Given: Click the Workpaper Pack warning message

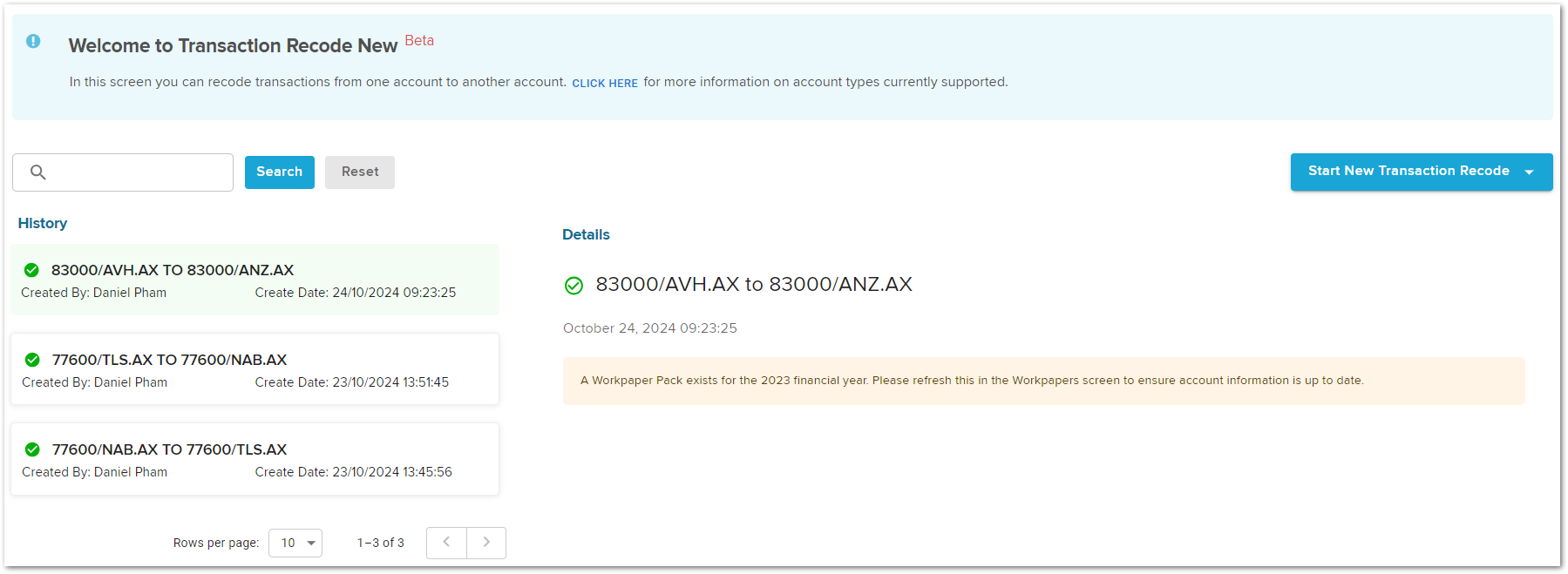Looking at the screenshot, I should coord(1043,381).
